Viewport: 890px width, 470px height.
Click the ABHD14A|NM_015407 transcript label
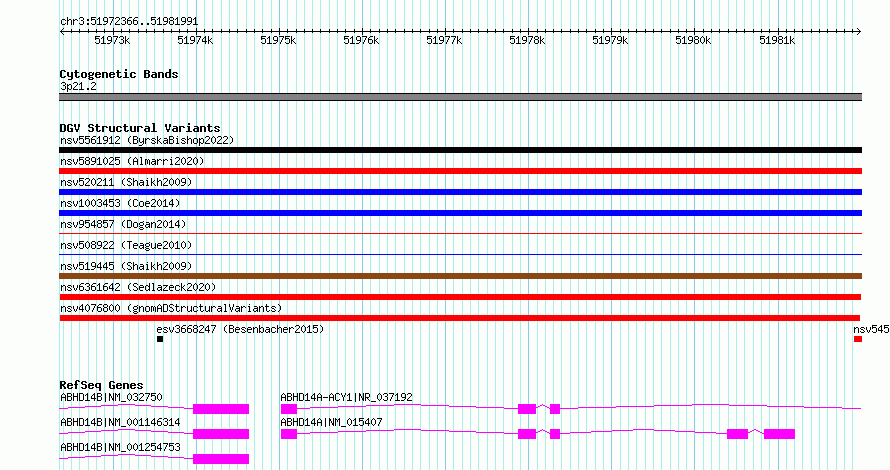point(331,422)
